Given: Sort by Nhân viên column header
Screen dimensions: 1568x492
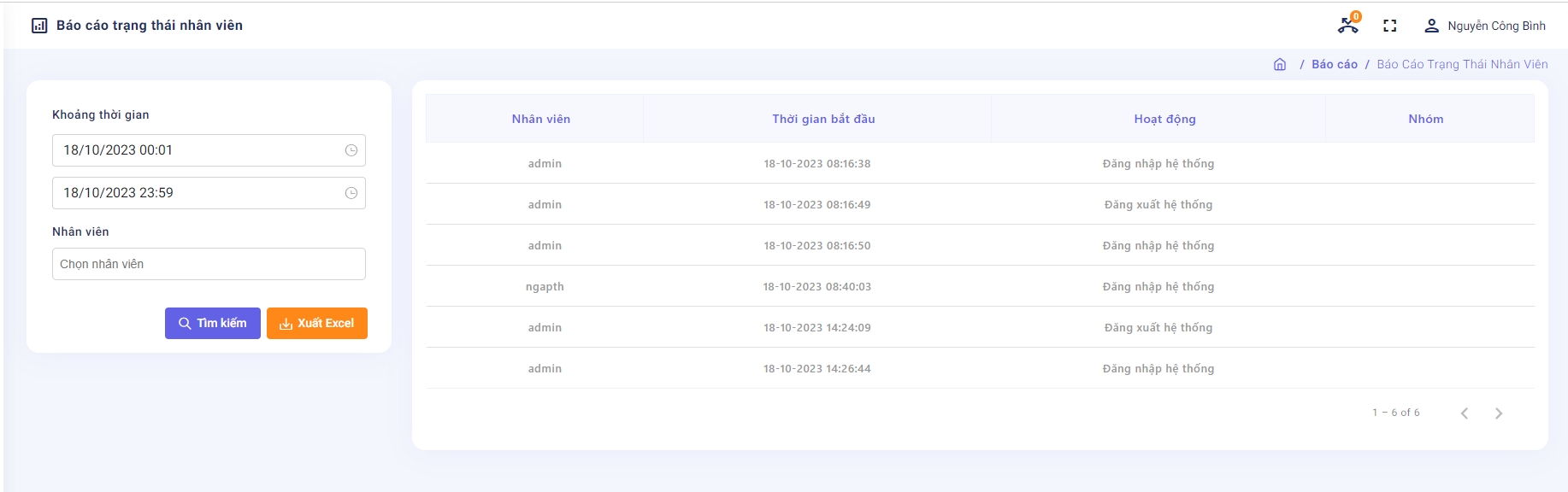Looking at the screenshot, I should coord(540,119).
